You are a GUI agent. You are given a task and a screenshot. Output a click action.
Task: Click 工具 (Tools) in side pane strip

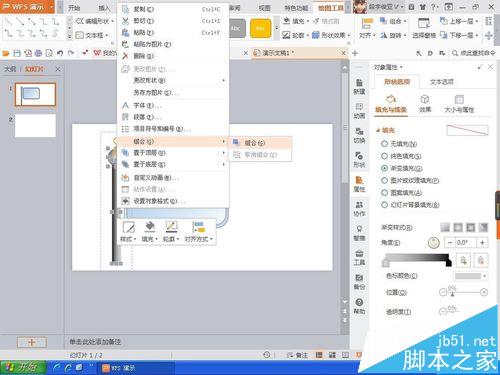tap(359, 258)
